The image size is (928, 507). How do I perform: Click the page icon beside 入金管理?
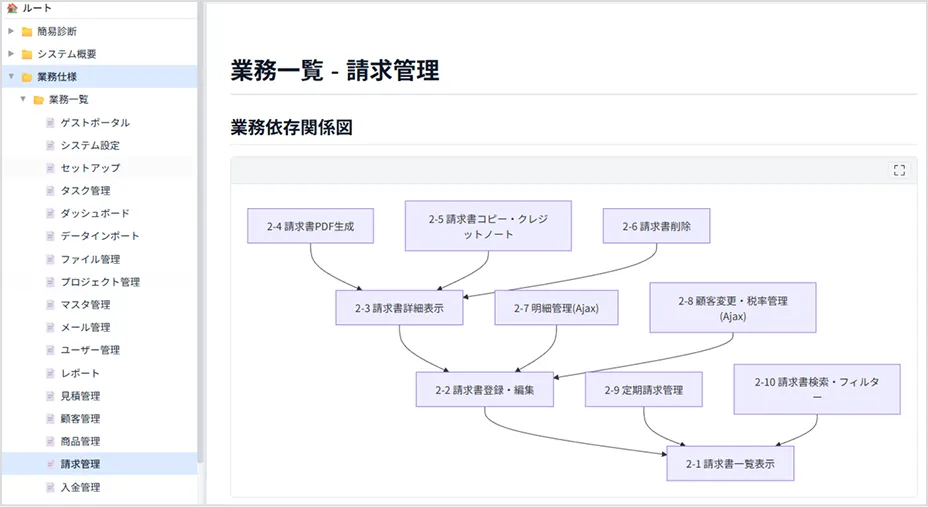coord(50,487)
